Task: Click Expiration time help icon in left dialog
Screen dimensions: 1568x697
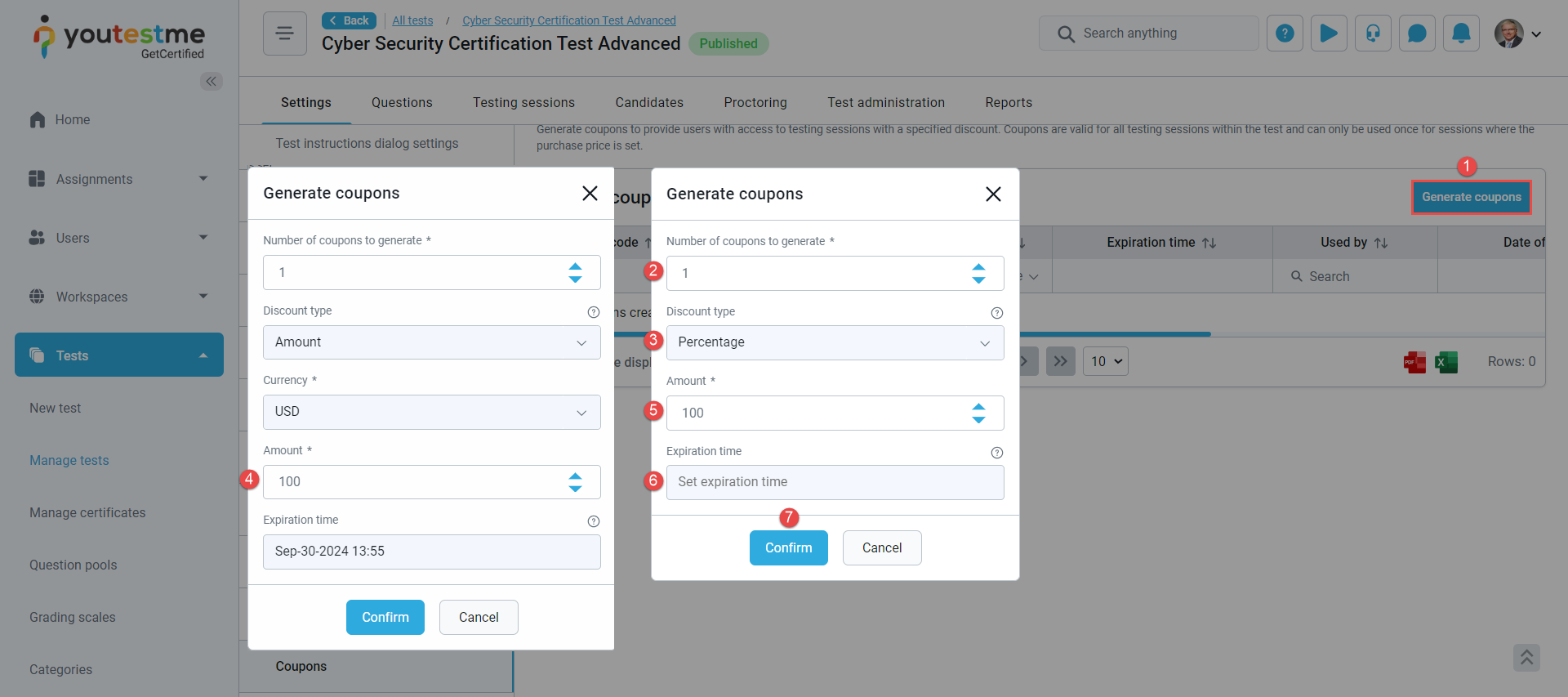Action: pyautogui.click(x=594, y=521)
